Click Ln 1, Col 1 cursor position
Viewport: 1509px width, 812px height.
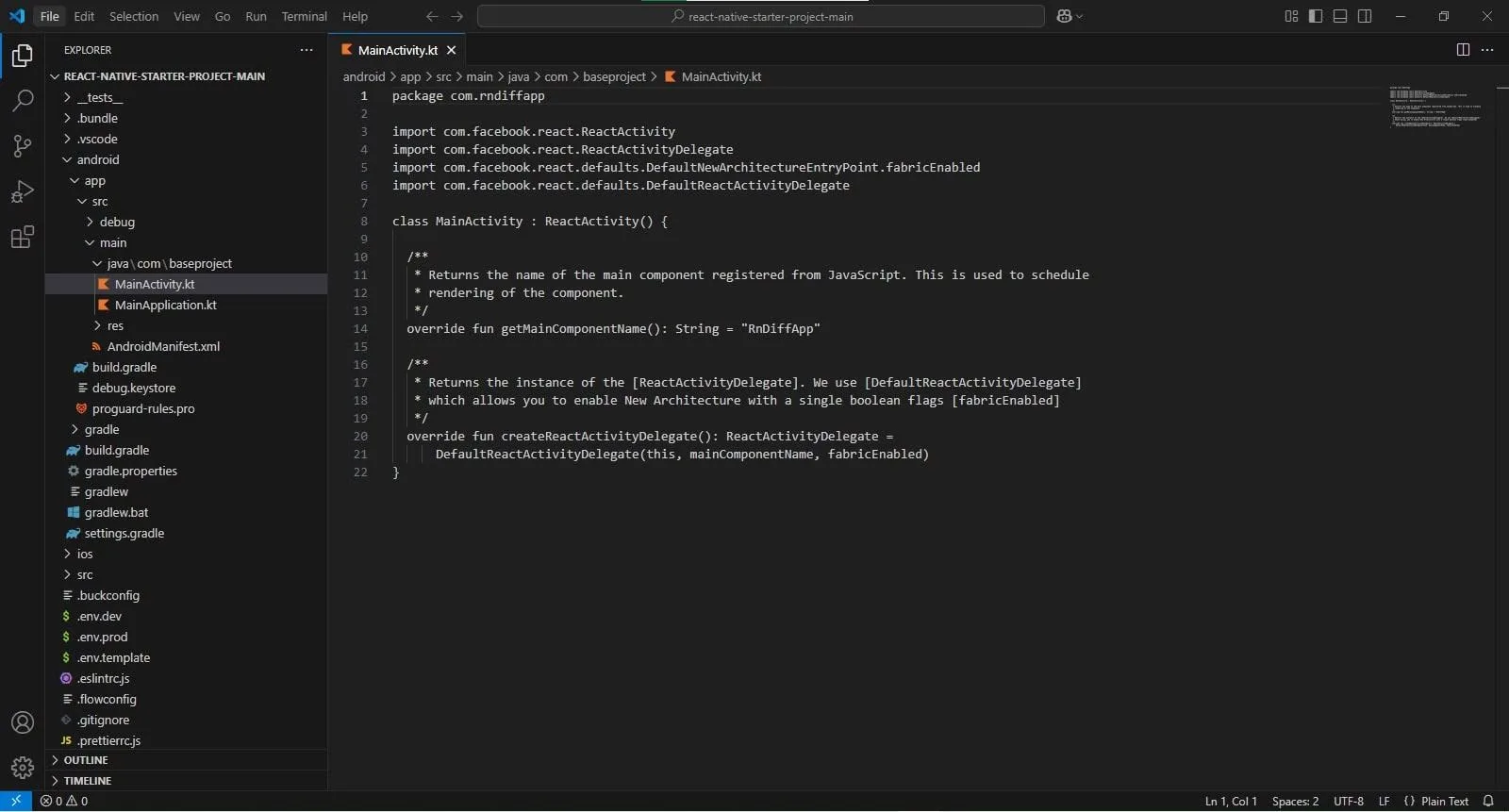tap(1231, 801)
